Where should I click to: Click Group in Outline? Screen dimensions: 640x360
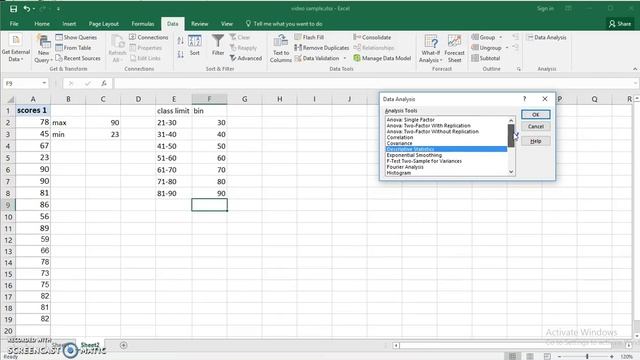click(x=483, y=37)
